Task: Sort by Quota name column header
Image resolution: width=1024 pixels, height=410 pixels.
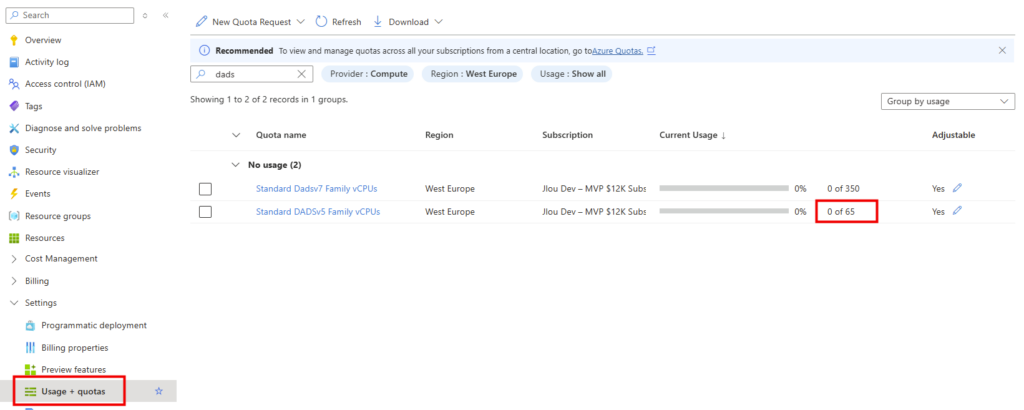Action: tap(281, 135)
